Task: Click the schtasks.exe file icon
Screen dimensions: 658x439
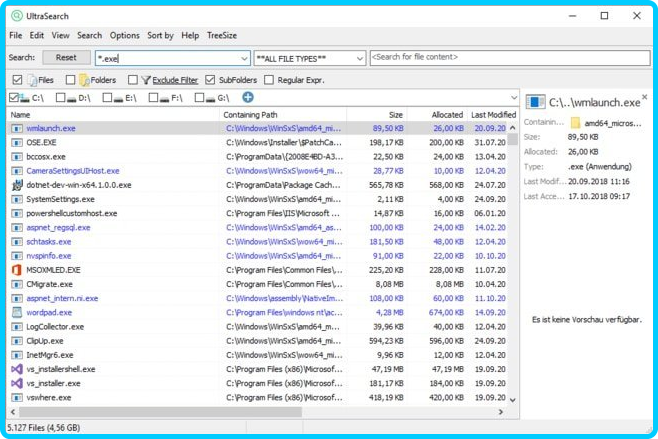Action: pyautogui.click(x=16, y=242)
